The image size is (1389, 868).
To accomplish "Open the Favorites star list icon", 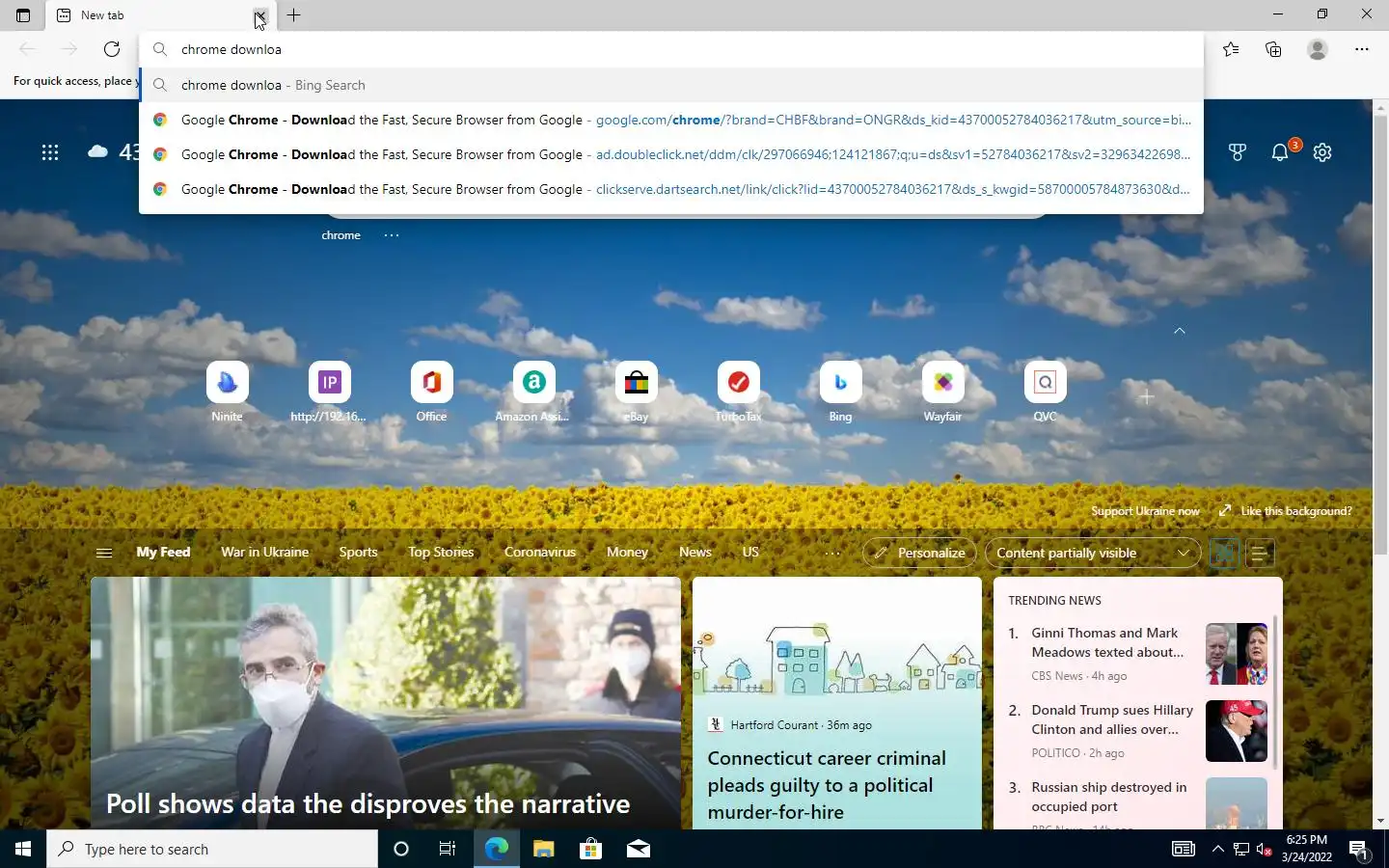I will coord(1231,49).
